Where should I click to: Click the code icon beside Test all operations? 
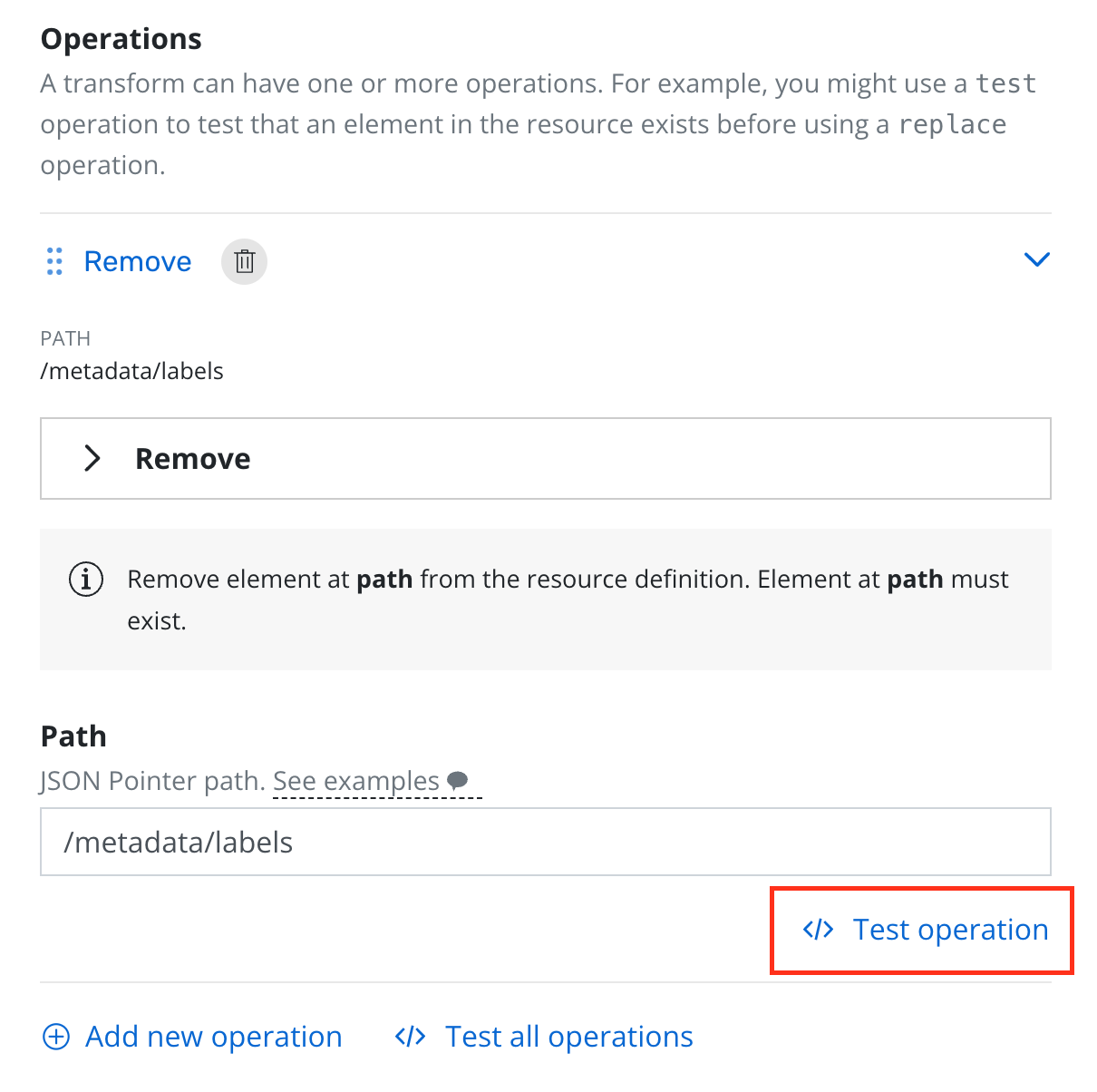[411, 1037]
